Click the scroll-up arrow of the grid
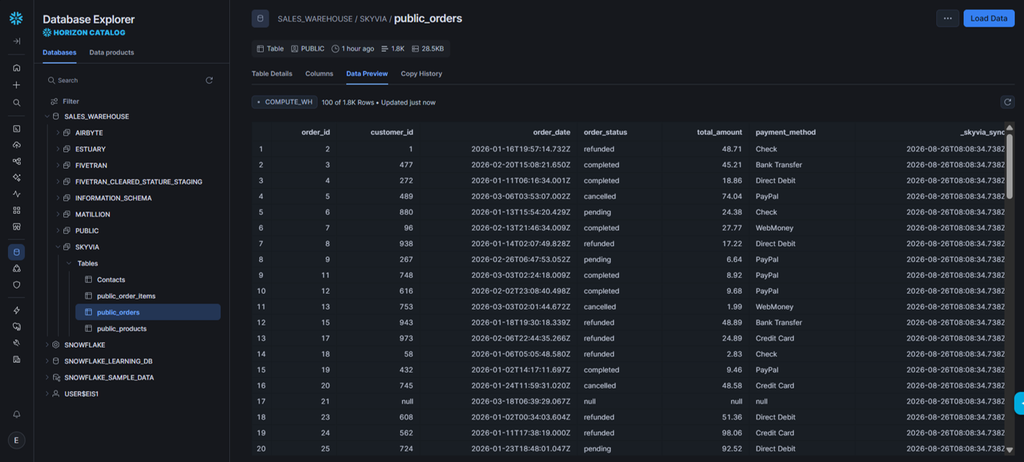Image resolution: width=1024 pixels, height=462 pixels. pos(1009,128)
